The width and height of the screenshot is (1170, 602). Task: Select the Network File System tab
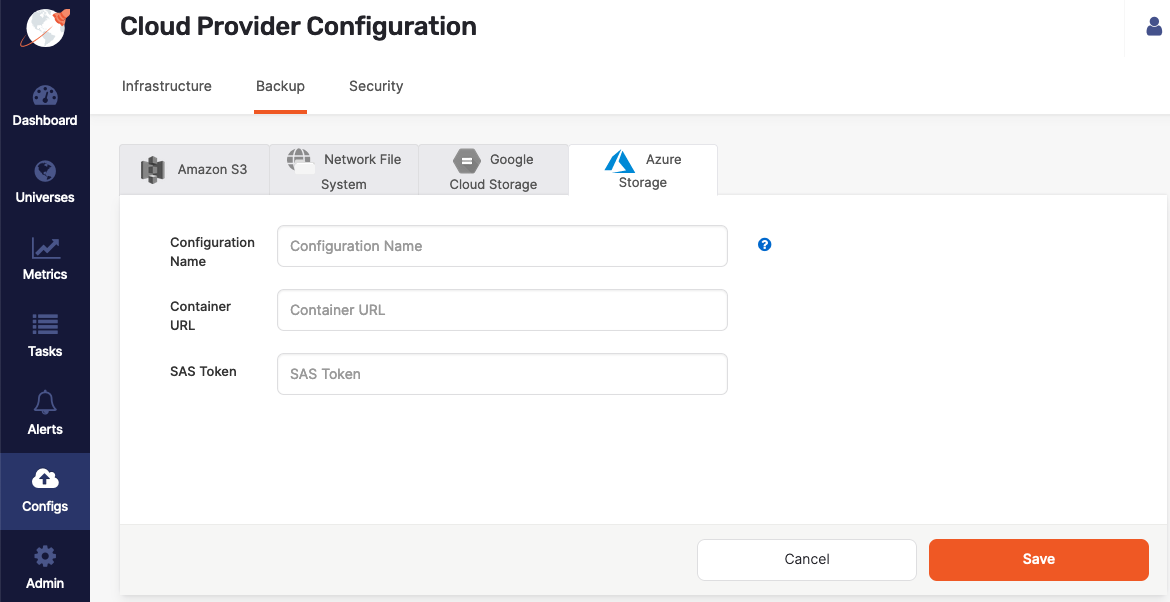(x=343, y=169)
